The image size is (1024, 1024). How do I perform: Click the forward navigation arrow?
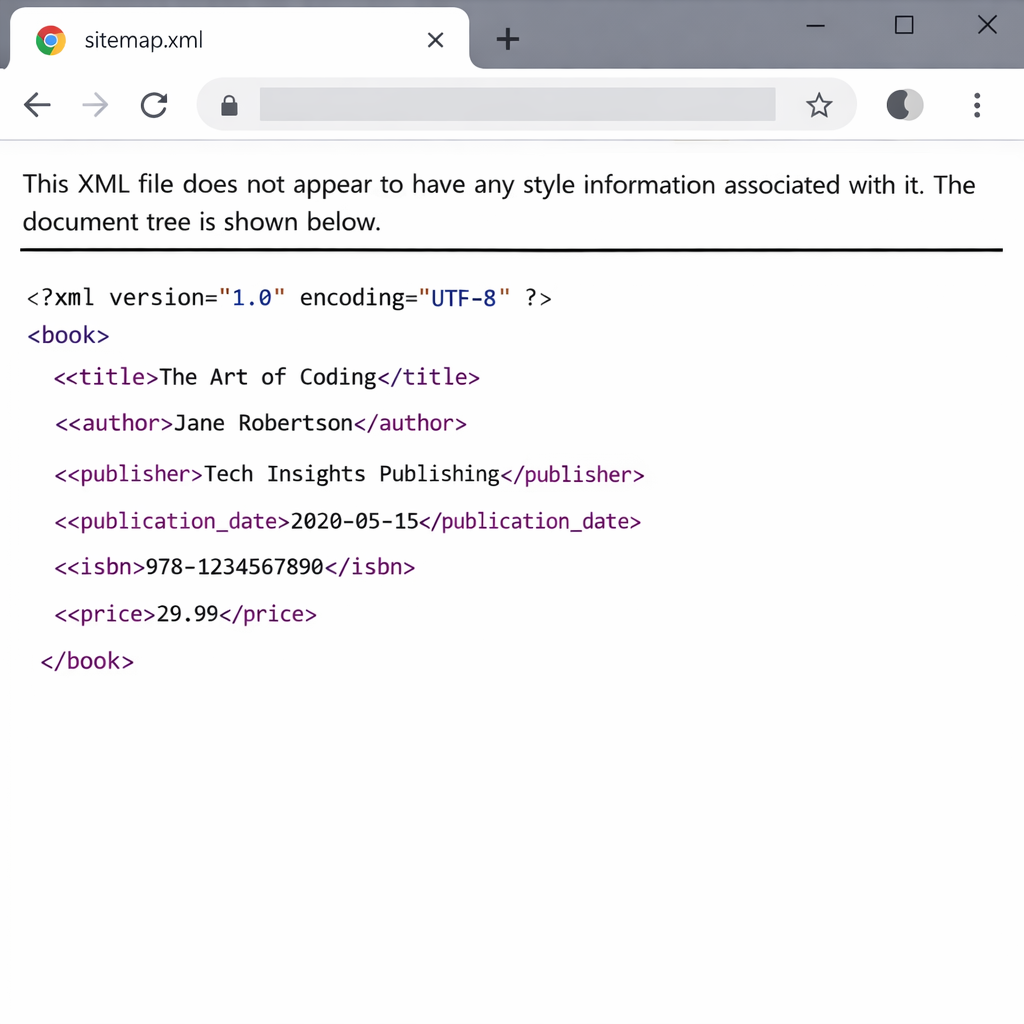point(95,105)
